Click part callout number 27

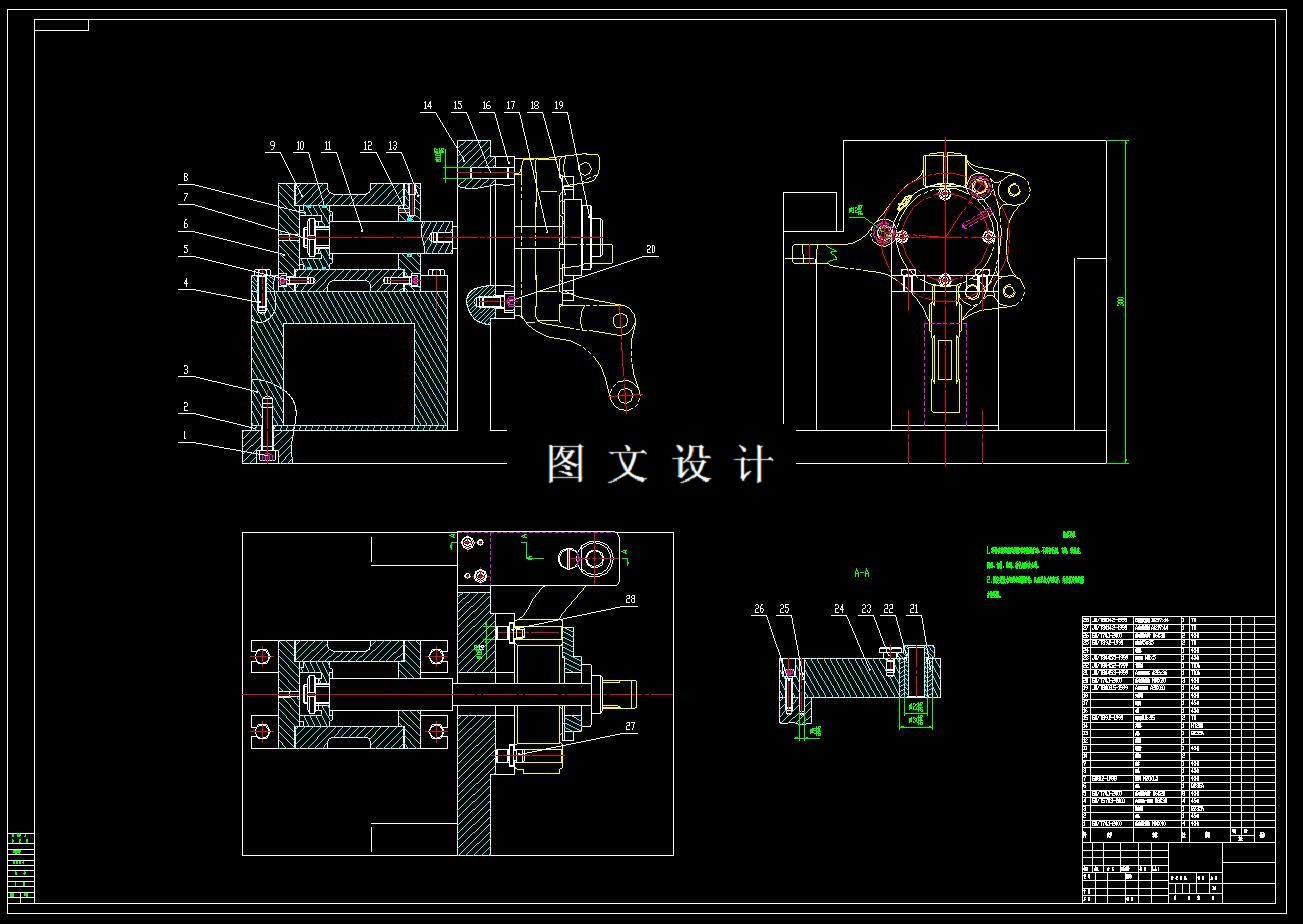tap(630, 727)
